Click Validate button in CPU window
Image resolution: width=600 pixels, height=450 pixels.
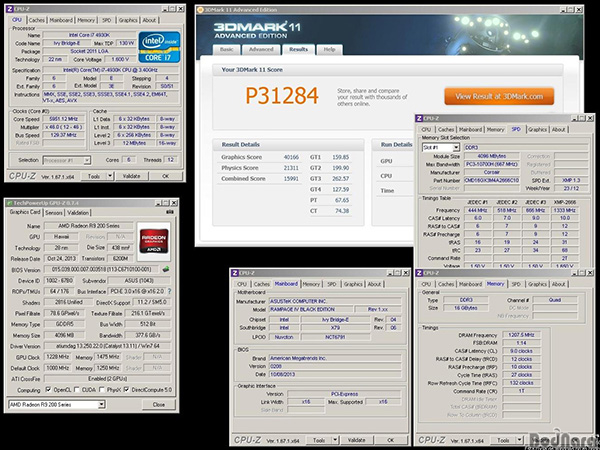point(131,176)
